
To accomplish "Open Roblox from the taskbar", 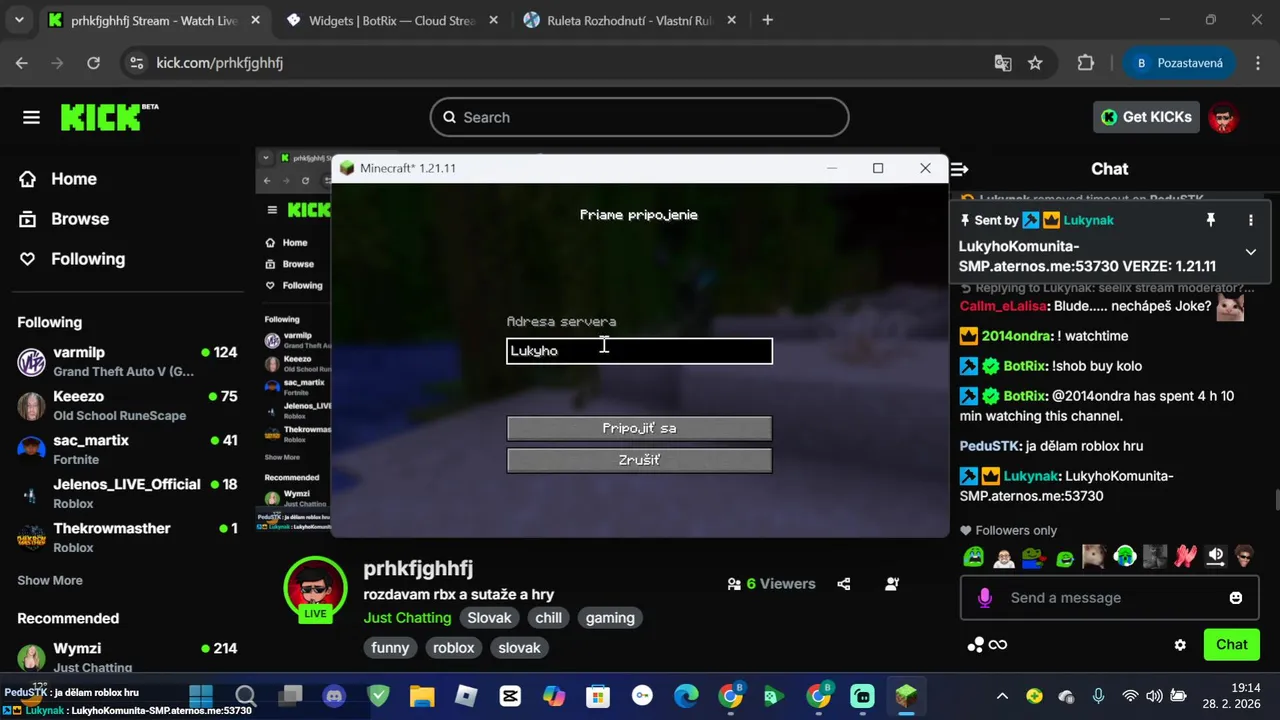I will coord(466,696).
